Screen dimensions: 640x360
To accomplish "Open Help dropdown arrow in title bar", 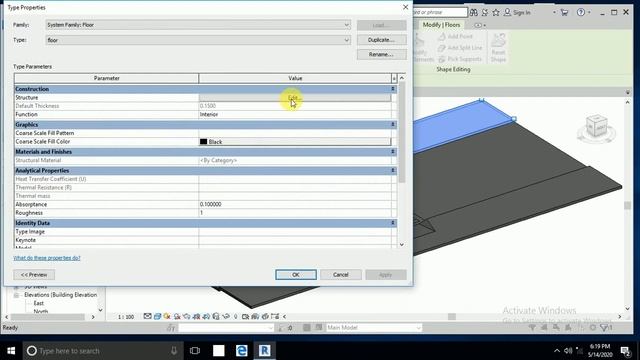I will tap(589, 13).
